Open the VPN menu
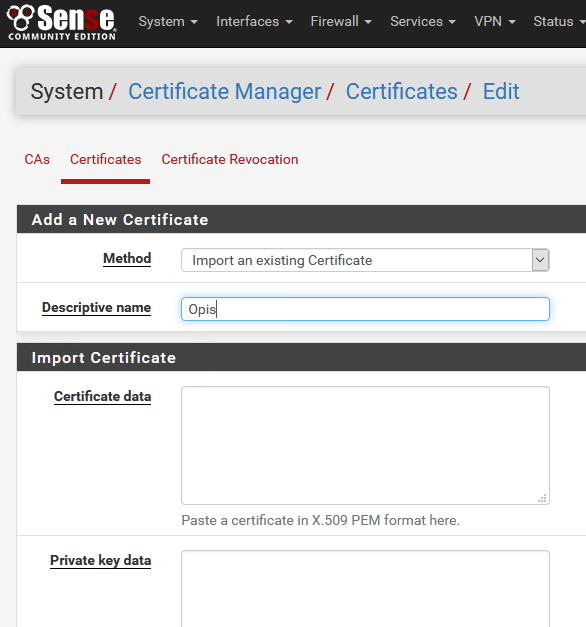This screenshot has width=586, height=627. pos(495,22)
